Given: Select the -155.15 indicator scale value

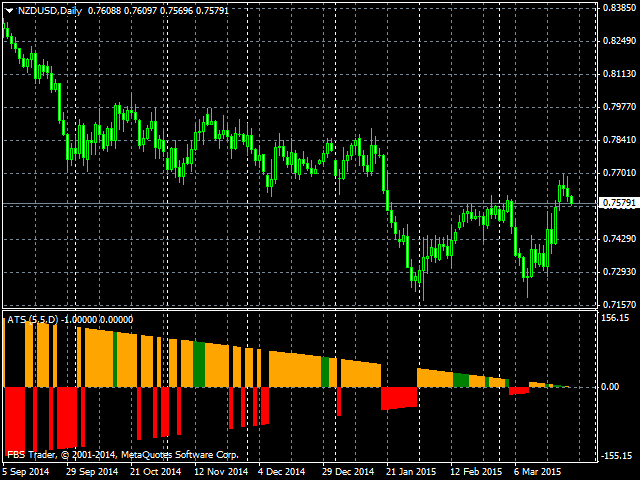Looking at the screenshot, I should click(614, 457).
